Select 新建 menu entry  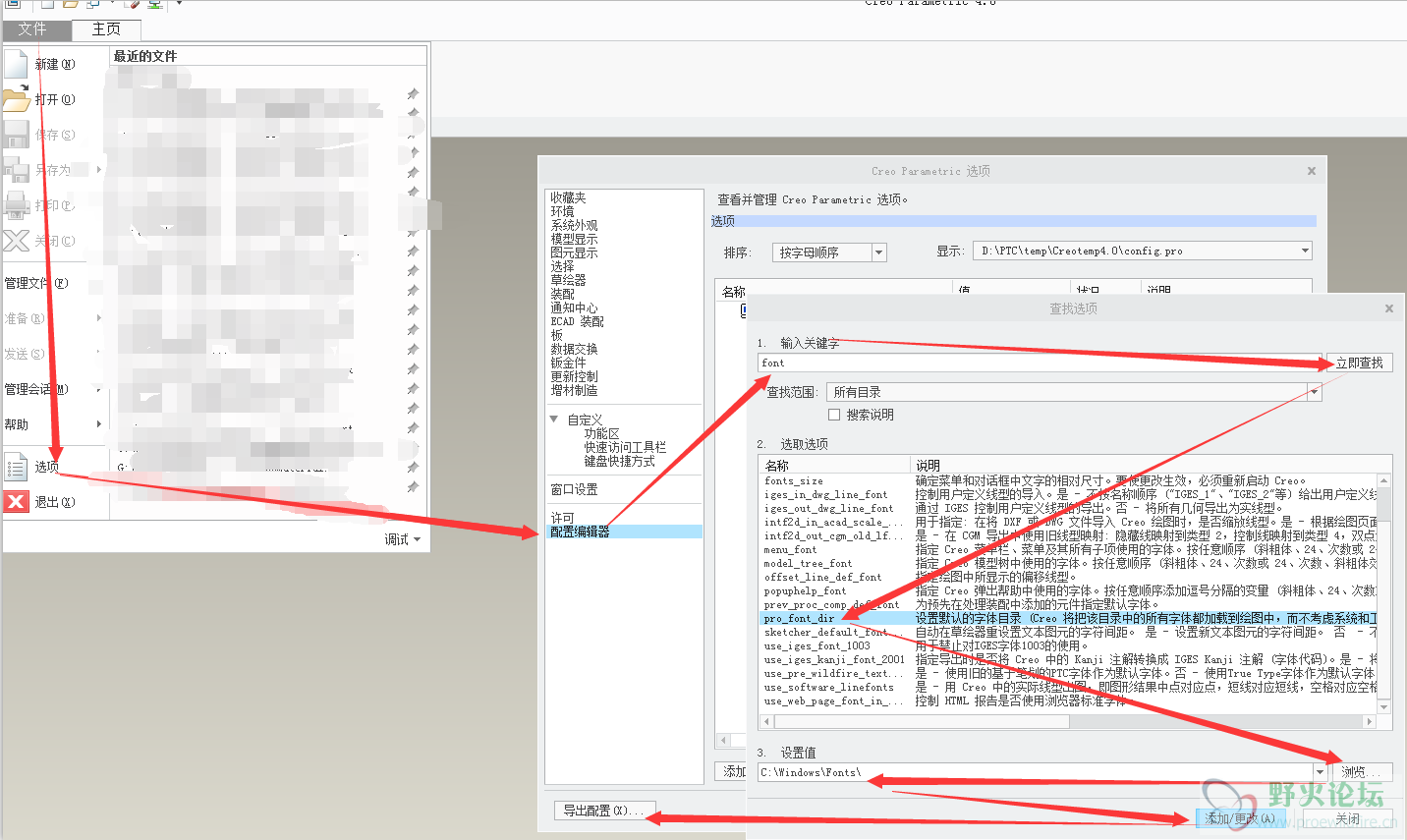pos(55,64)
